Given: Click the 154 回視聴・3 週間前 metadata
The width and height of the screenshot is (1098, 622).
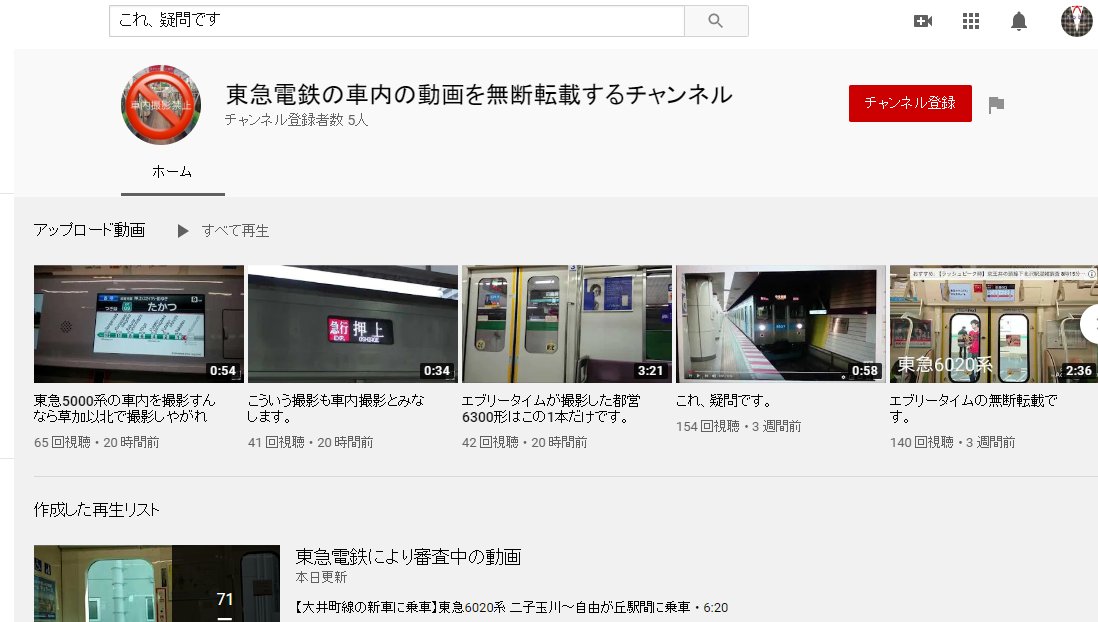Looking at the screenshot, I should coord(739,426).
